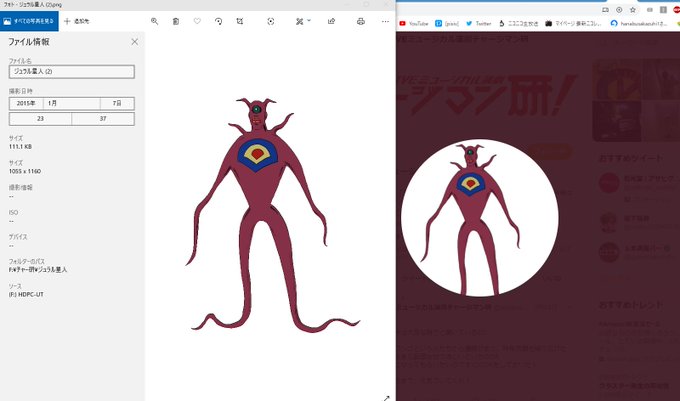This screenshot has width=680, height=401.
Task: Click the focus target icon in Photos toolbar
Action: click(x=271, y=21)
